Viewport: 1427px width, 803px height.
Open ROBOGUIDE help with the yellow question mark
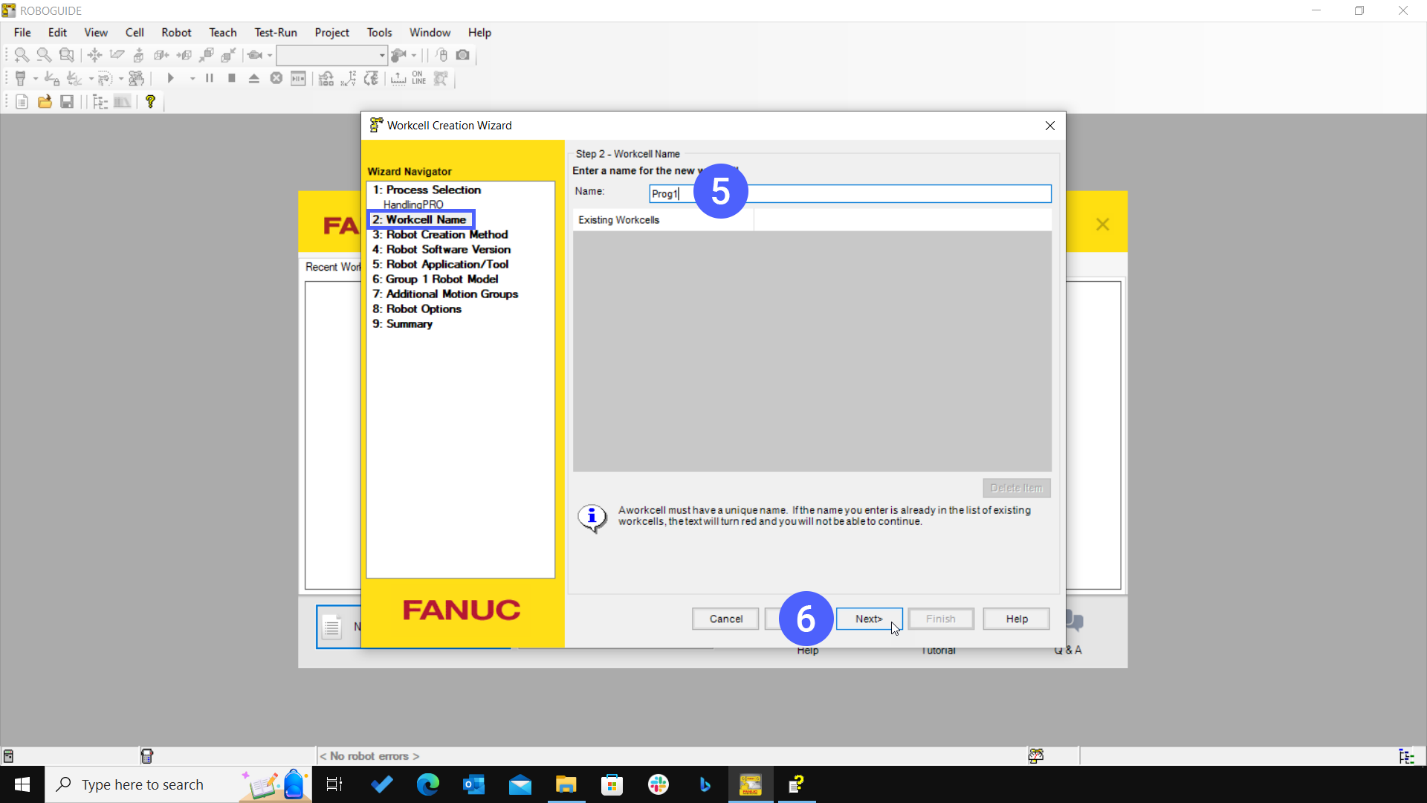click(x=151, y=101)
